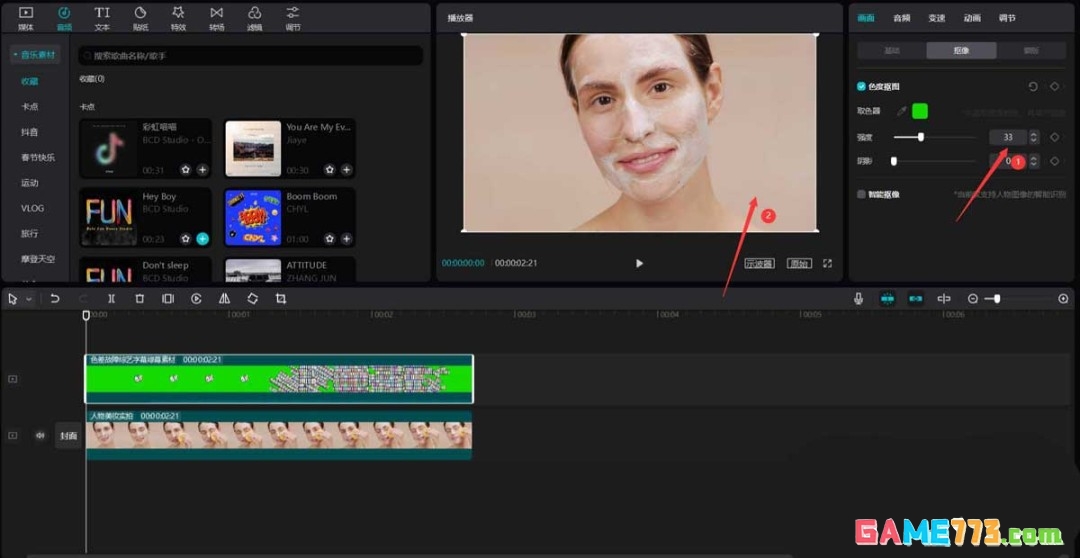Switch to the 变速 speed tab
1080x558 pixels.
coord(936,18)
